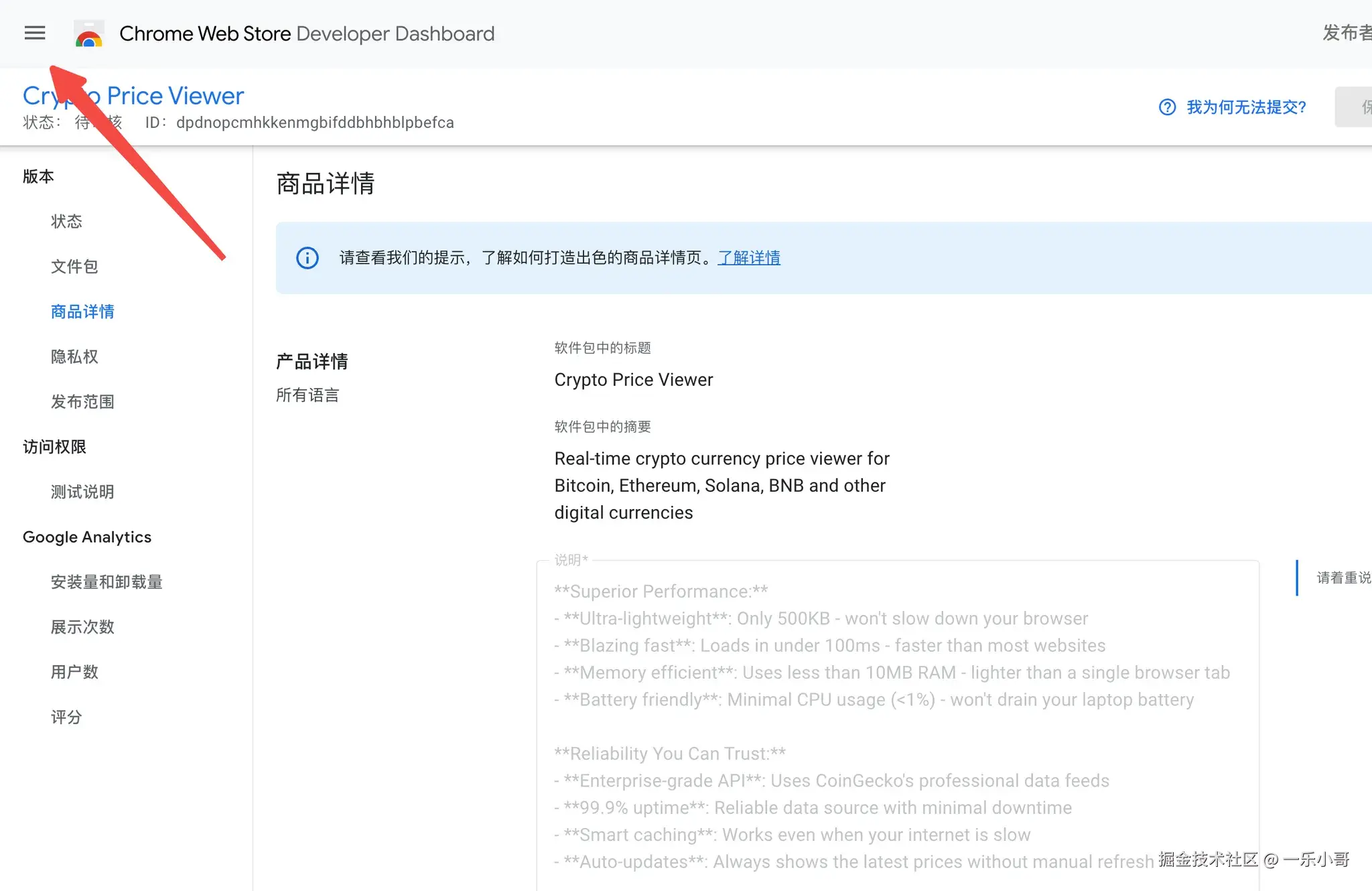Open the 文件包 package section
The image size is (1372, 891).
(74, 267)
